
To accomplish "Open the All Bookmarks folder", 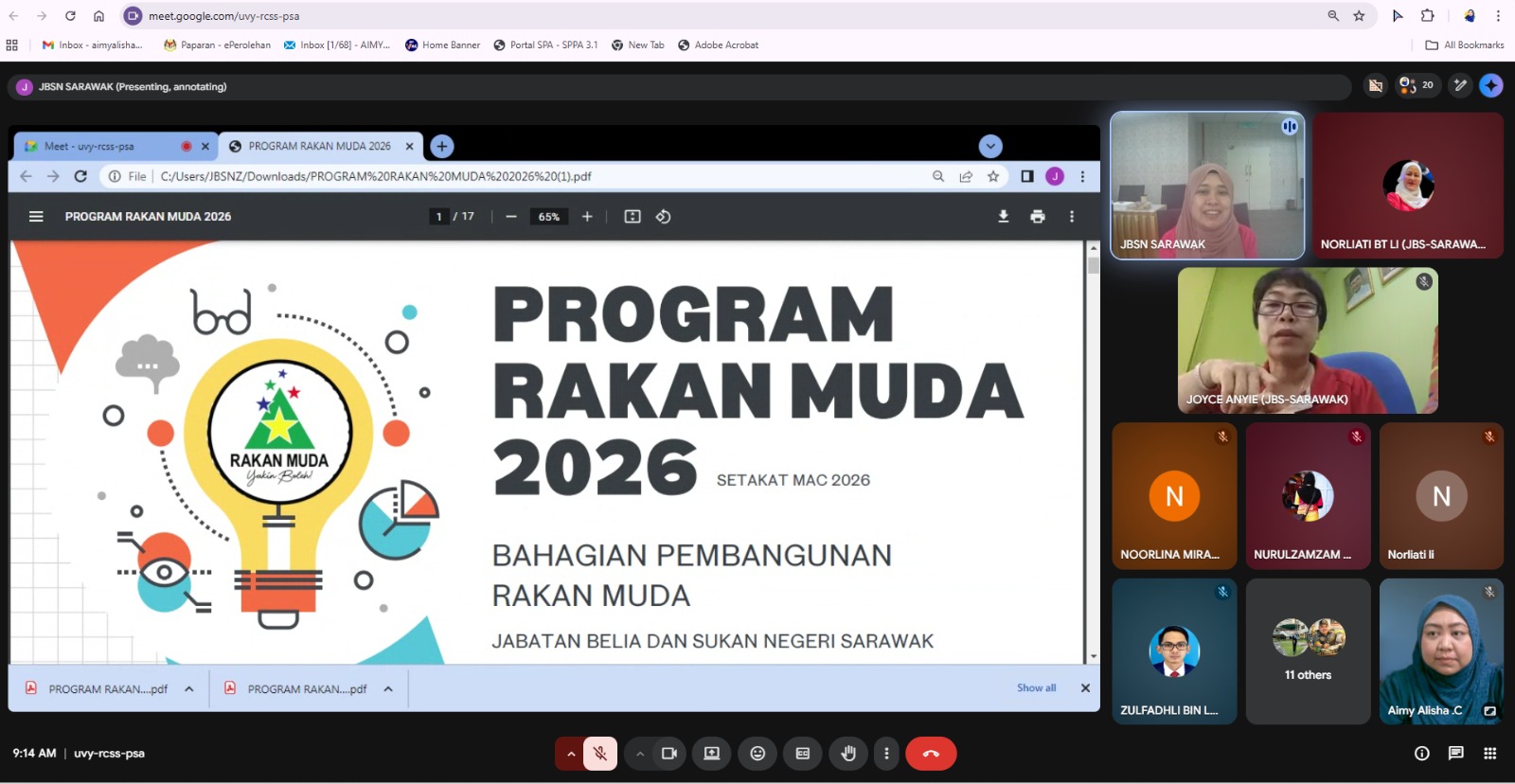I will coord(1465,45).
